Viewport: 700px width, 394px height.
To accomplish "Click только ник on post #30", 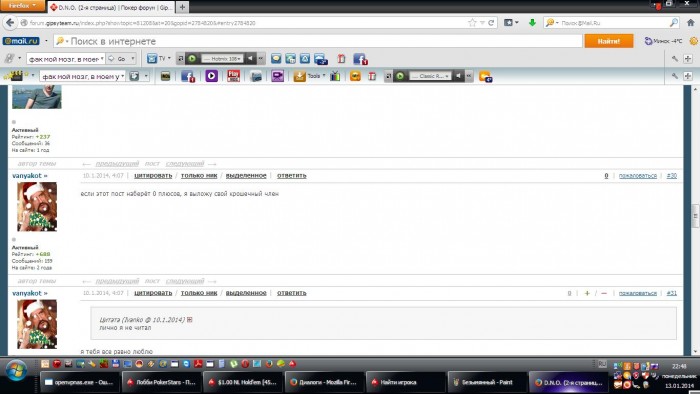I will [199, 176].
